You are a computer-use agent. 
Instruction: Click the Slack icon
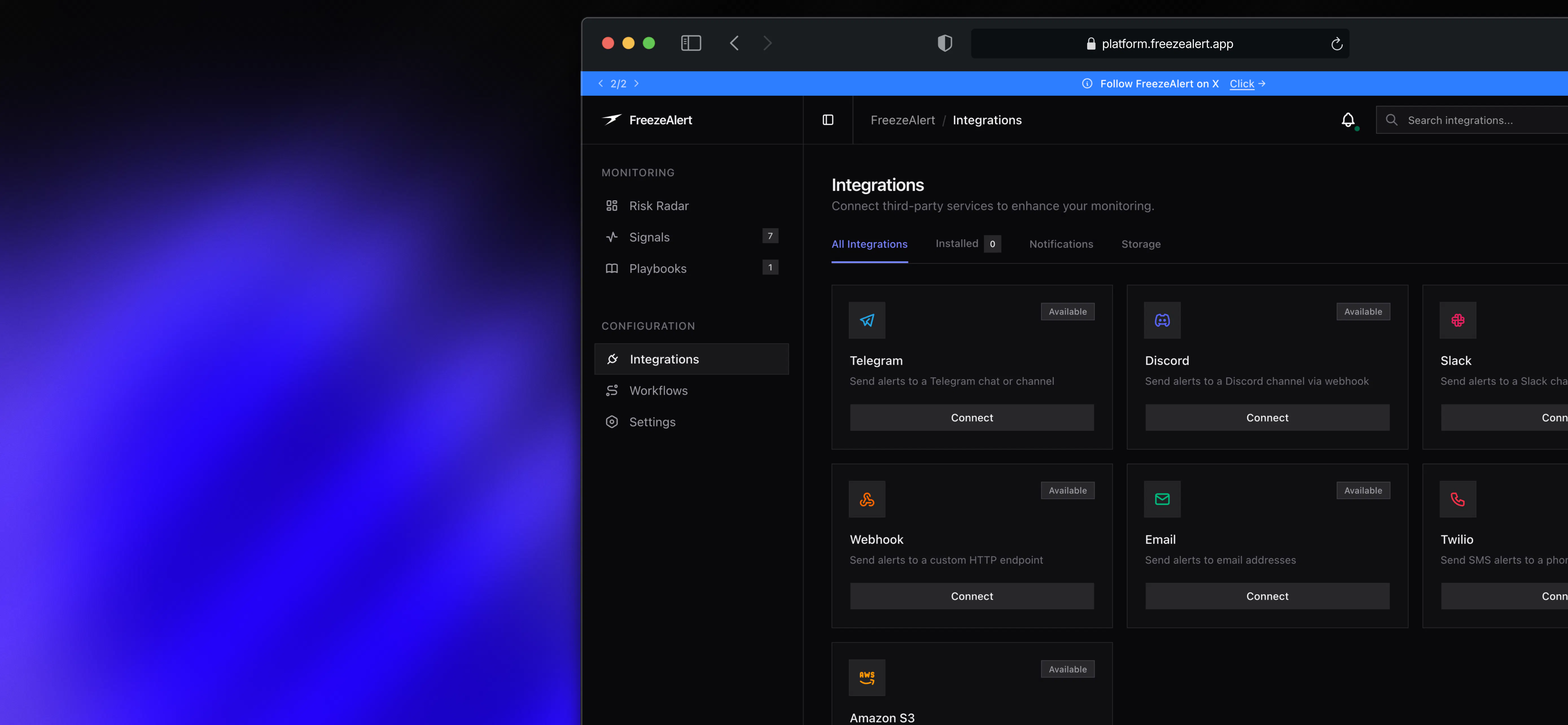[1458, 320]
